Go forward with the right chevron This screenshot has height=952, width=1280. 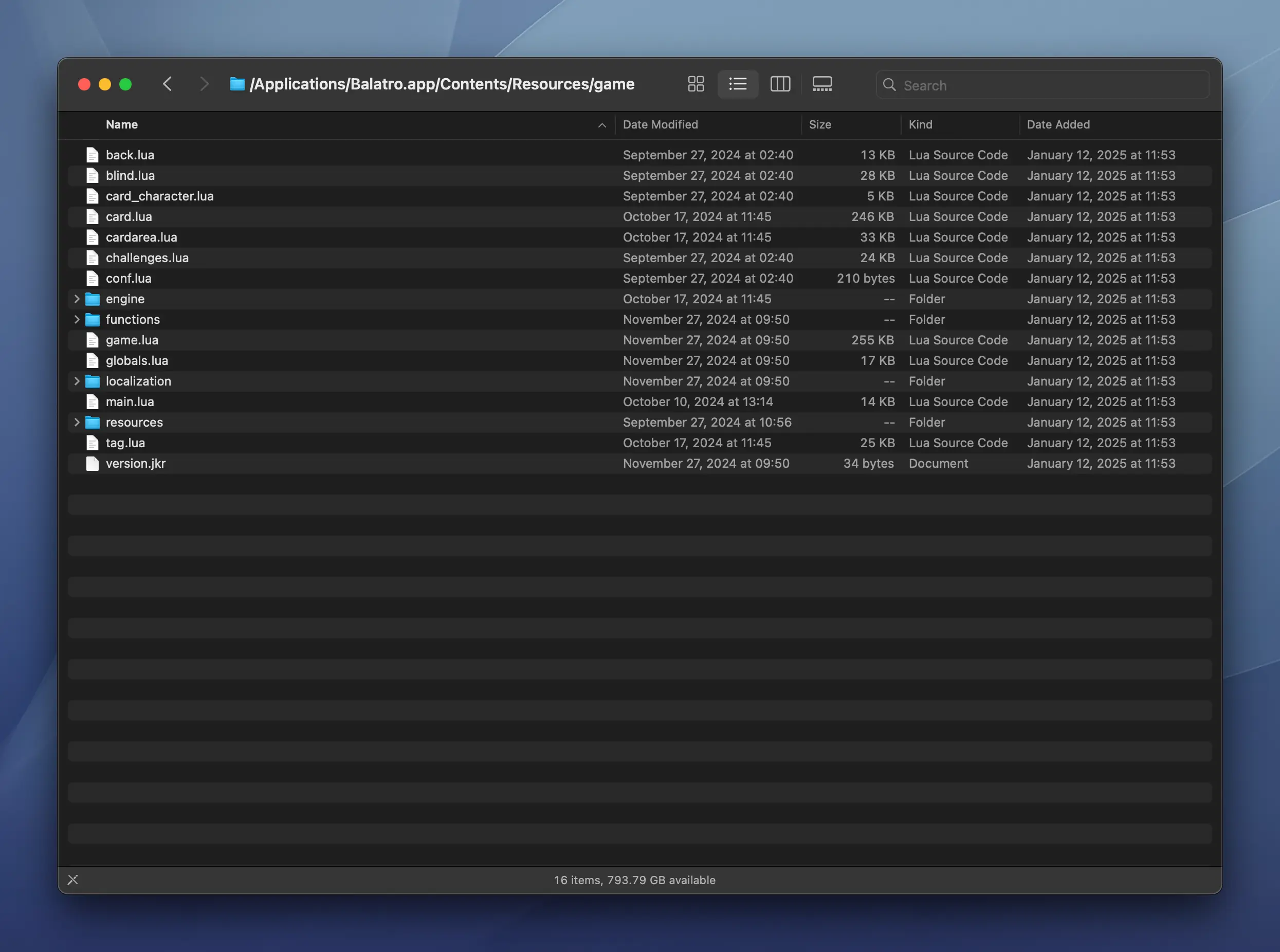pyautogui.click(x=204, y=84)
